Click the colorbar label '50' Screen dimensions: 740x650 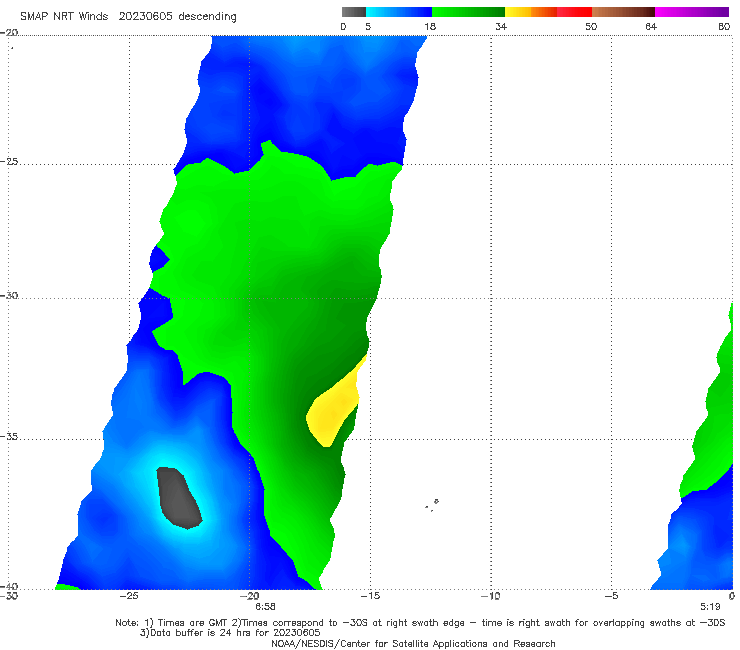591,27
